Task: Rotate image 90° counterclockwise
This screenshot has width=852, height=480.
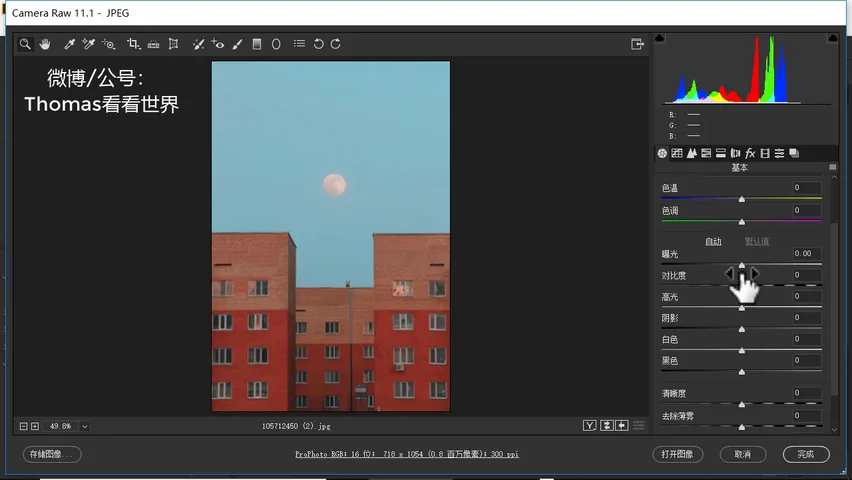Action: click(318, 44)
